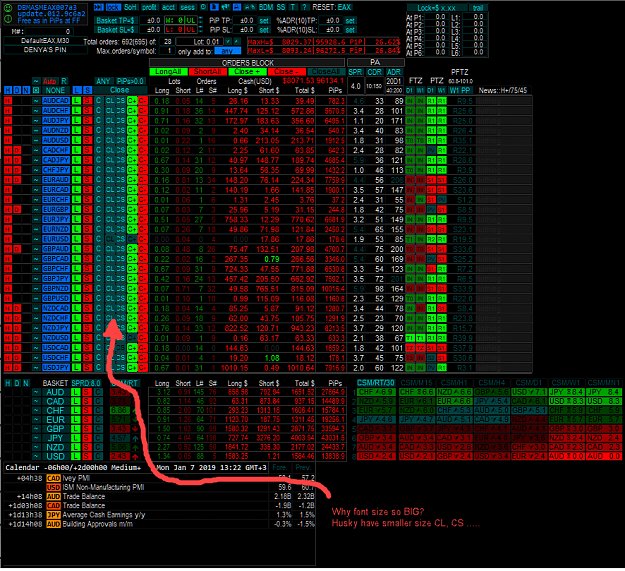Toggle the lock button in the top toolbar
625x571 pixels.
113,7
